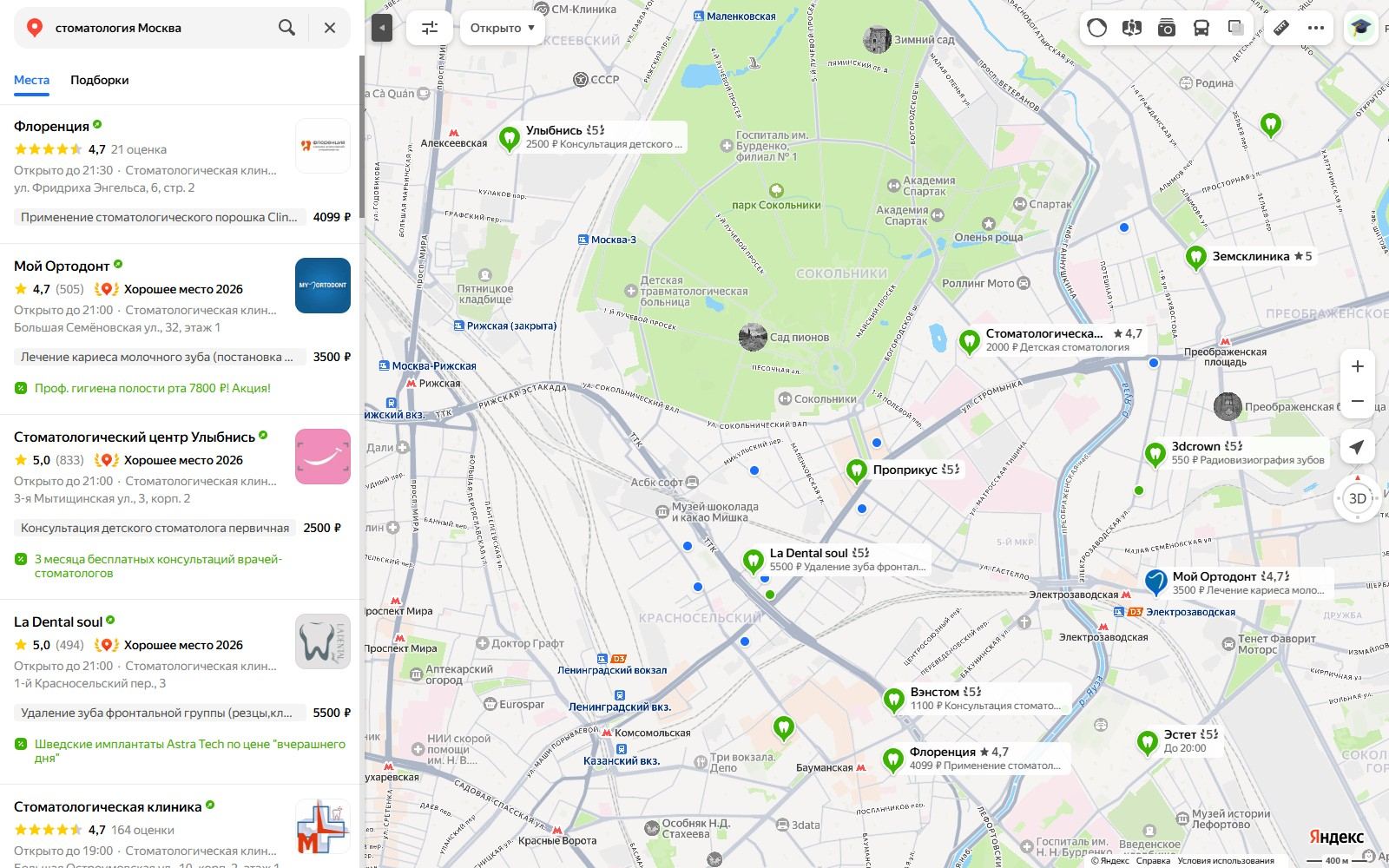This screenshot has height=868, width=1389.
Task: Show the public transport layer
Action: point(1201,28)
